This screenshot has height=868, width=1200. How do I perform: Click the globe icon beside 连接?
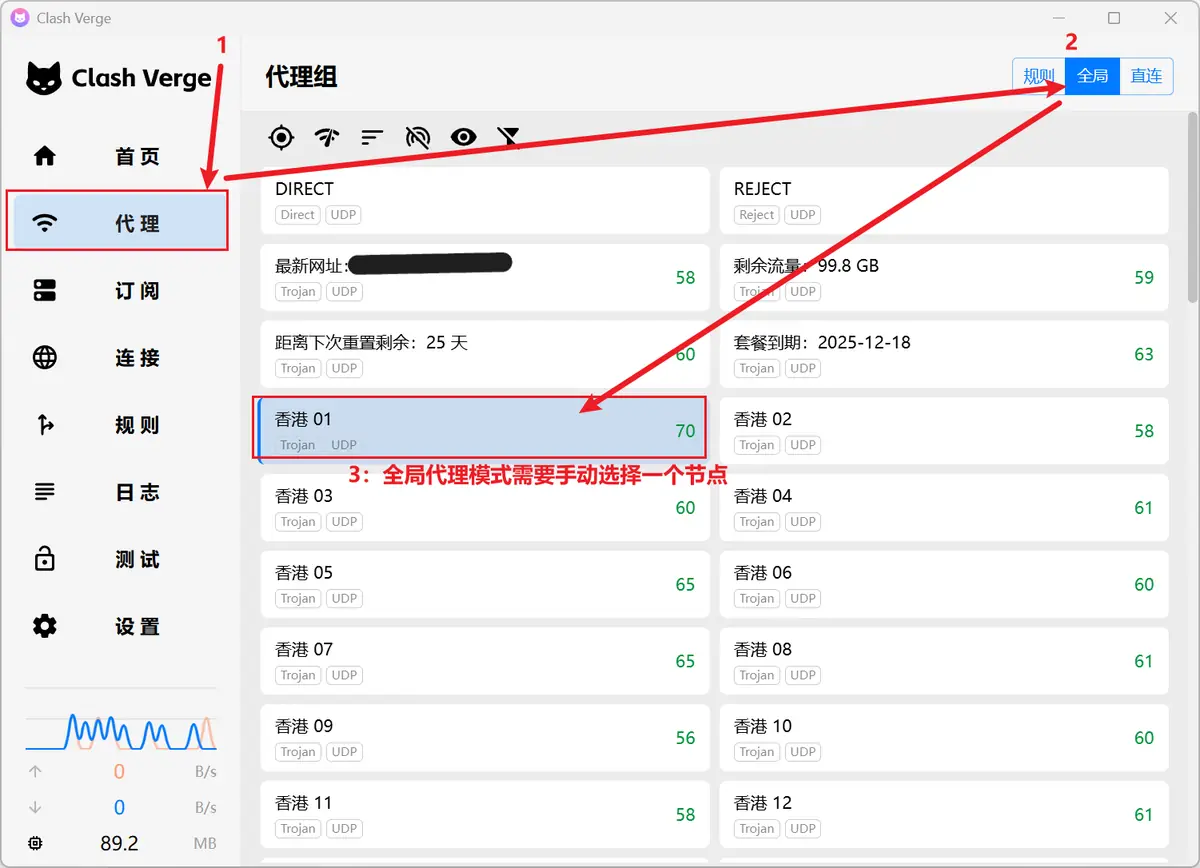point(45,358)
